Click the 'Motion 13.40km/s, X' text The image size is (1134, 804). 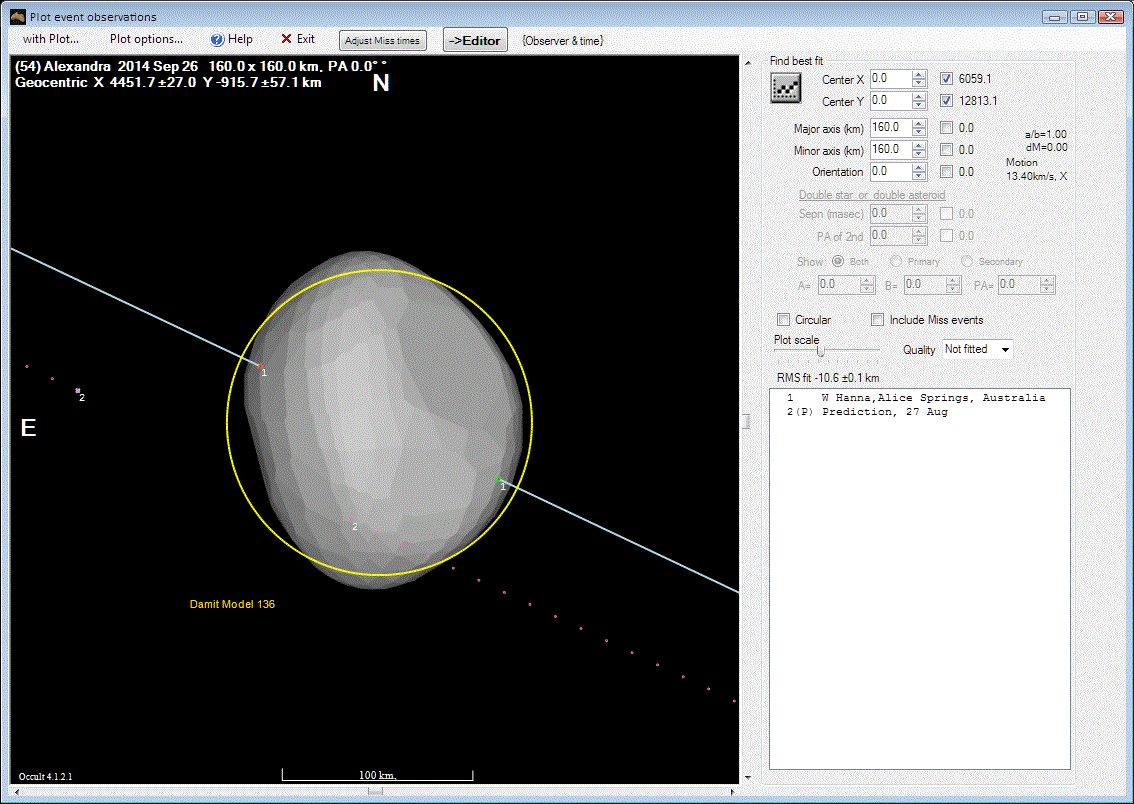(1036, 169)
